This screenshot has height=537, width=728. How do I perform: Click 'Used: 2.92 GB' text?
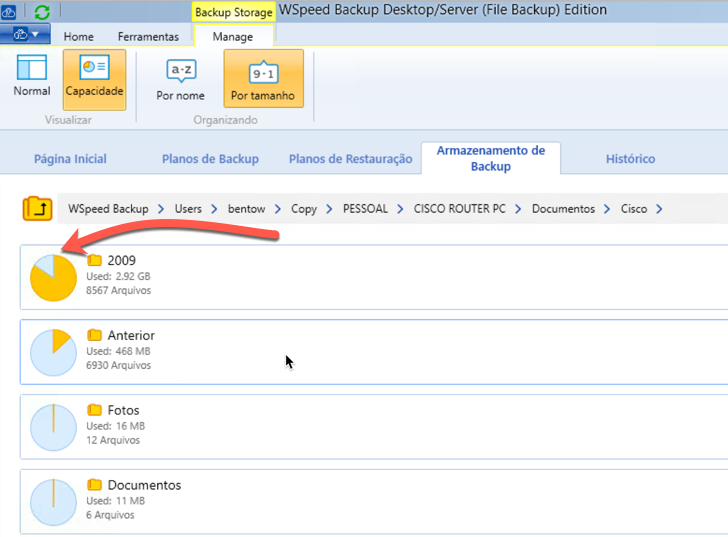(x=118, y=276)
